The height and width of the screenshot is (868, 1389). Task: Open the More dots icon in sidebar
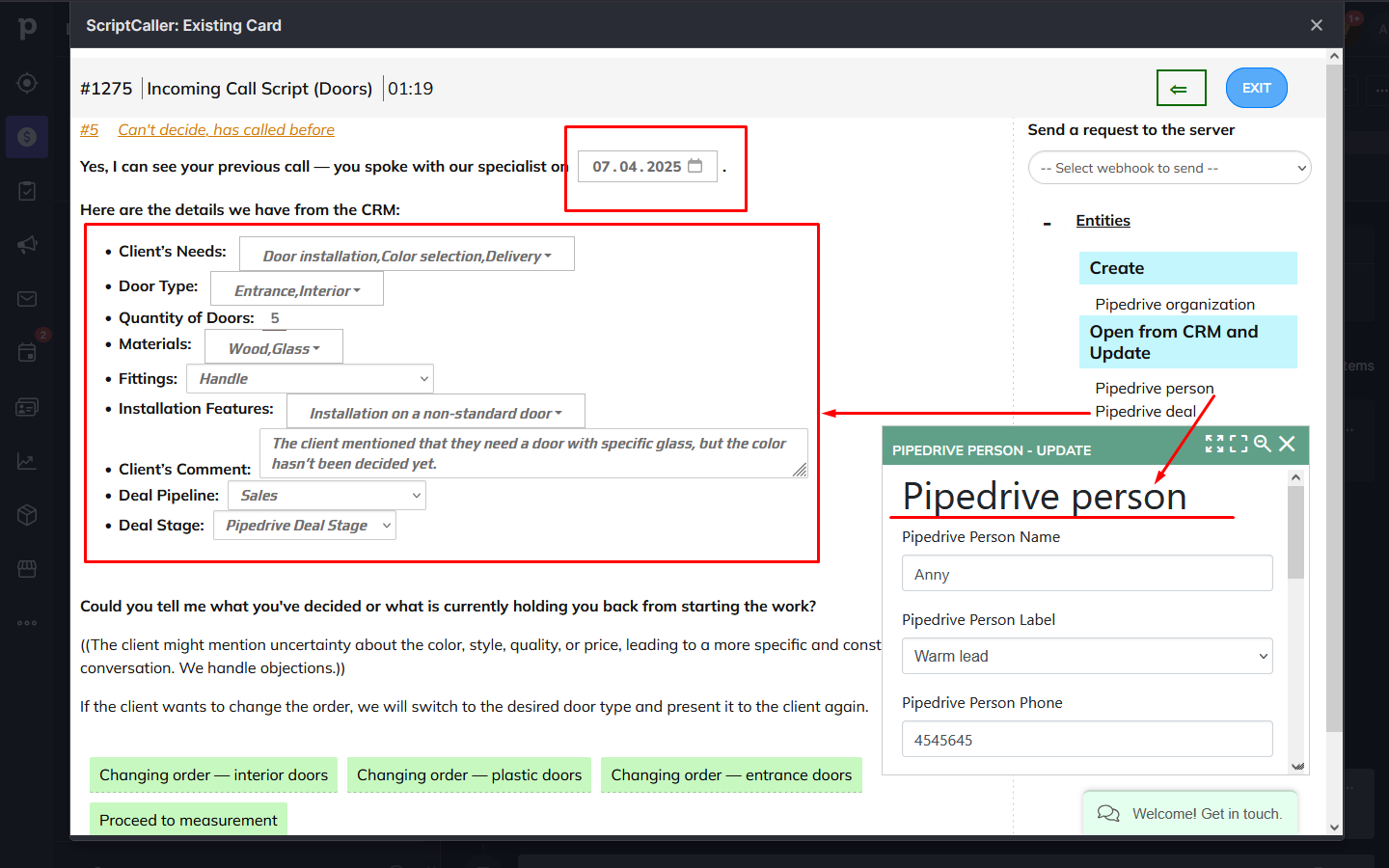point(27,623)
